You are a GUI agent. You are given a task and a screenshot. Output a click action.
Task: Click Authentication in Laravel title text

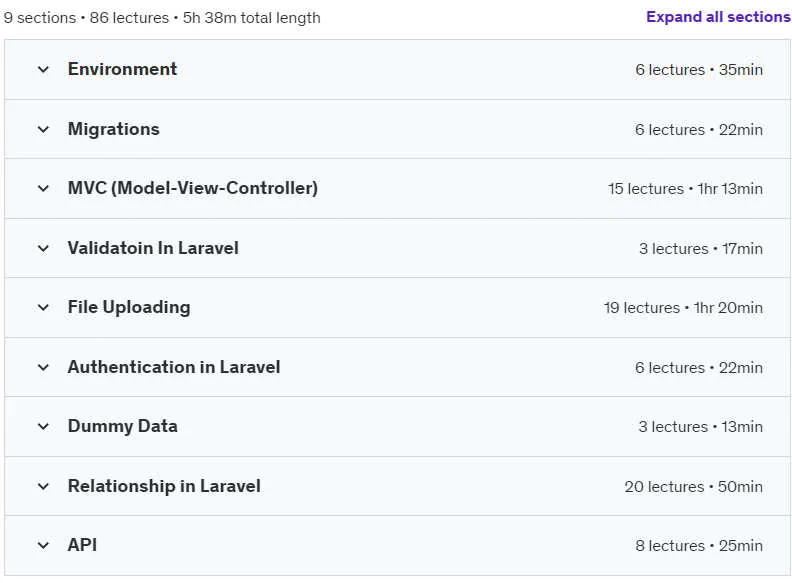tap(174, 367)
